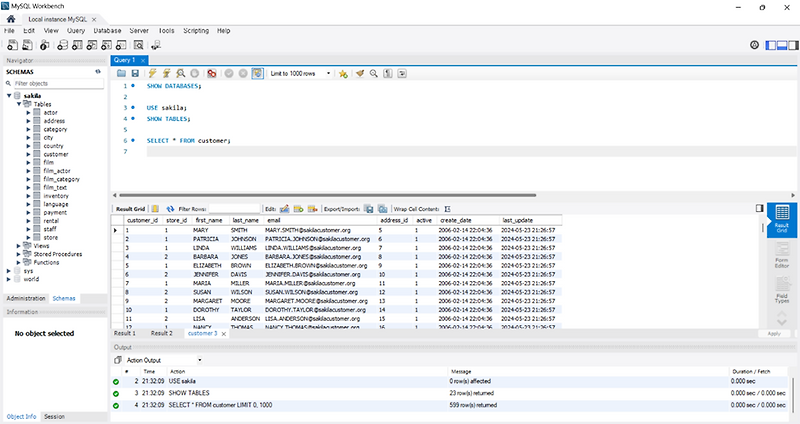Commit transaction checkmark icon
Image resolution: width=800 pixels, height=424 pixels.
pos(229,73)
